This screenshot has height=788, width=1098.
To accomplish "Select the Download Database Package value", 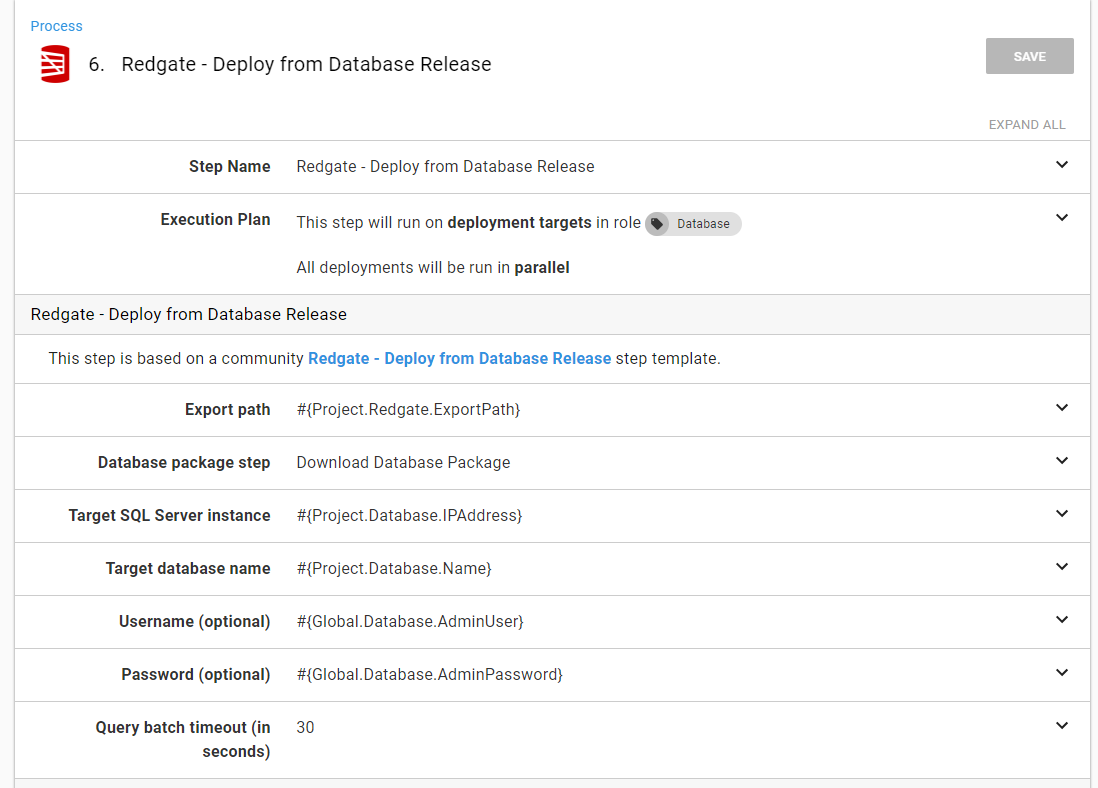I will [403, 463].
